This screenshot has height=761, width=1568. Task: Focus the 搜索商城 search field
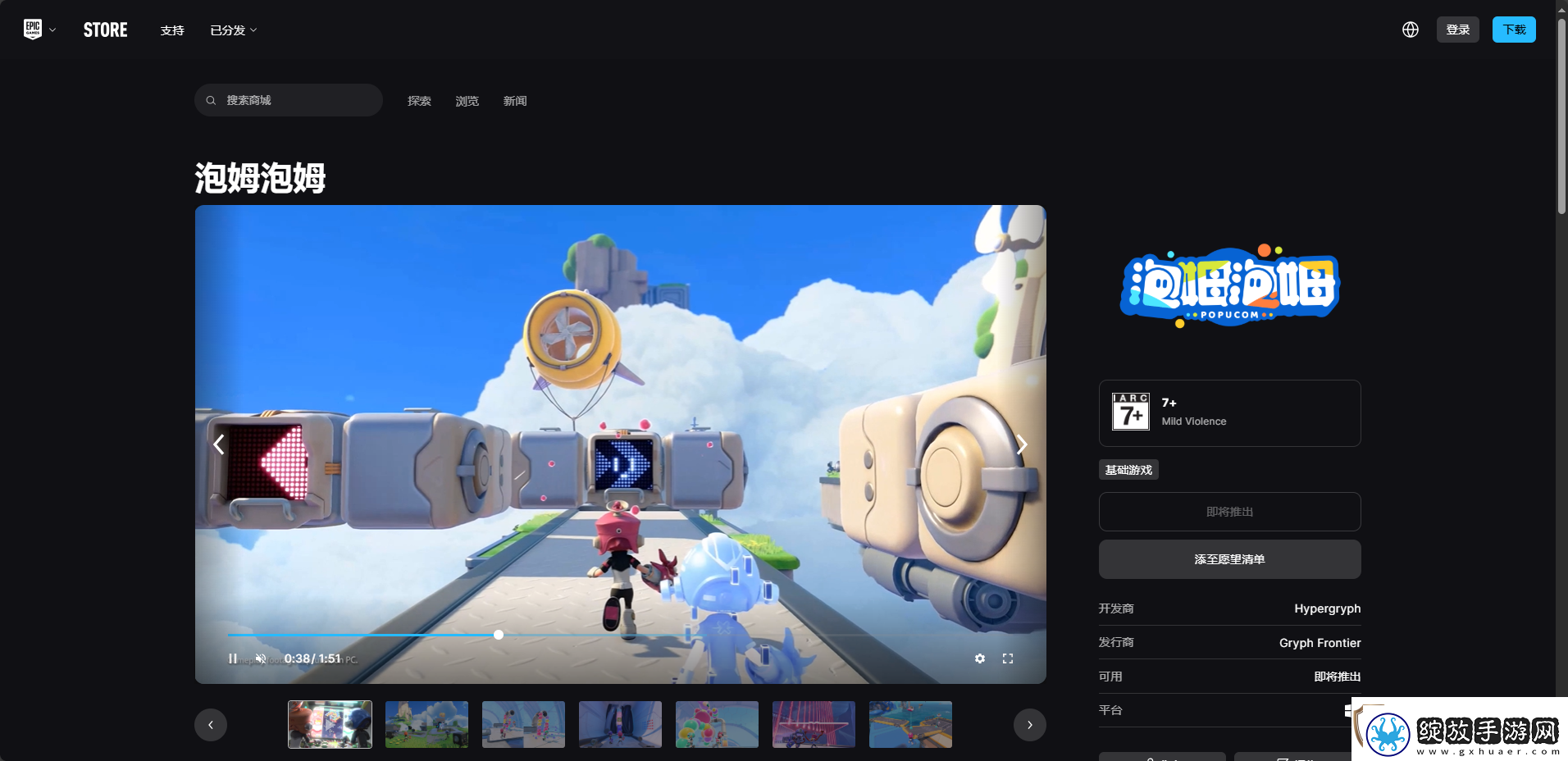coord(289,100)
